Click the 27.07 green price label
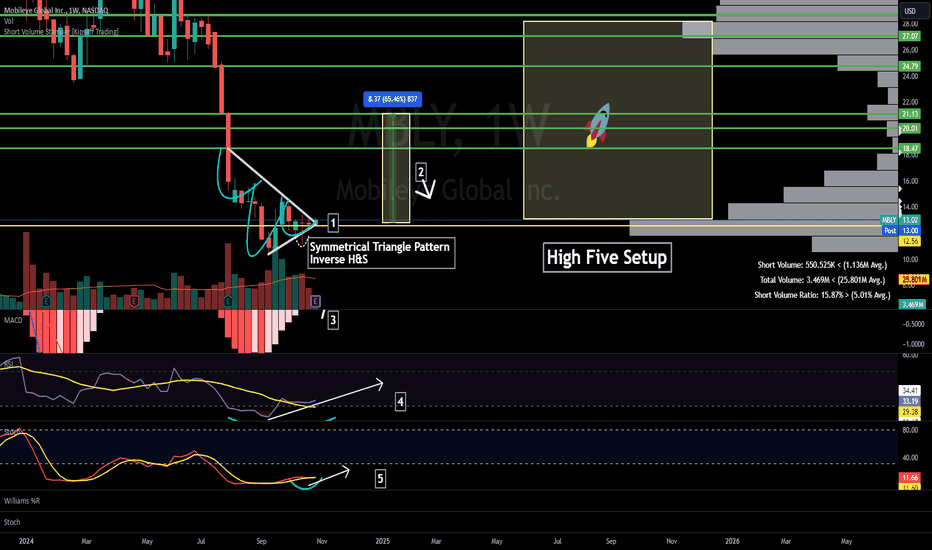 tap(910, 36)
